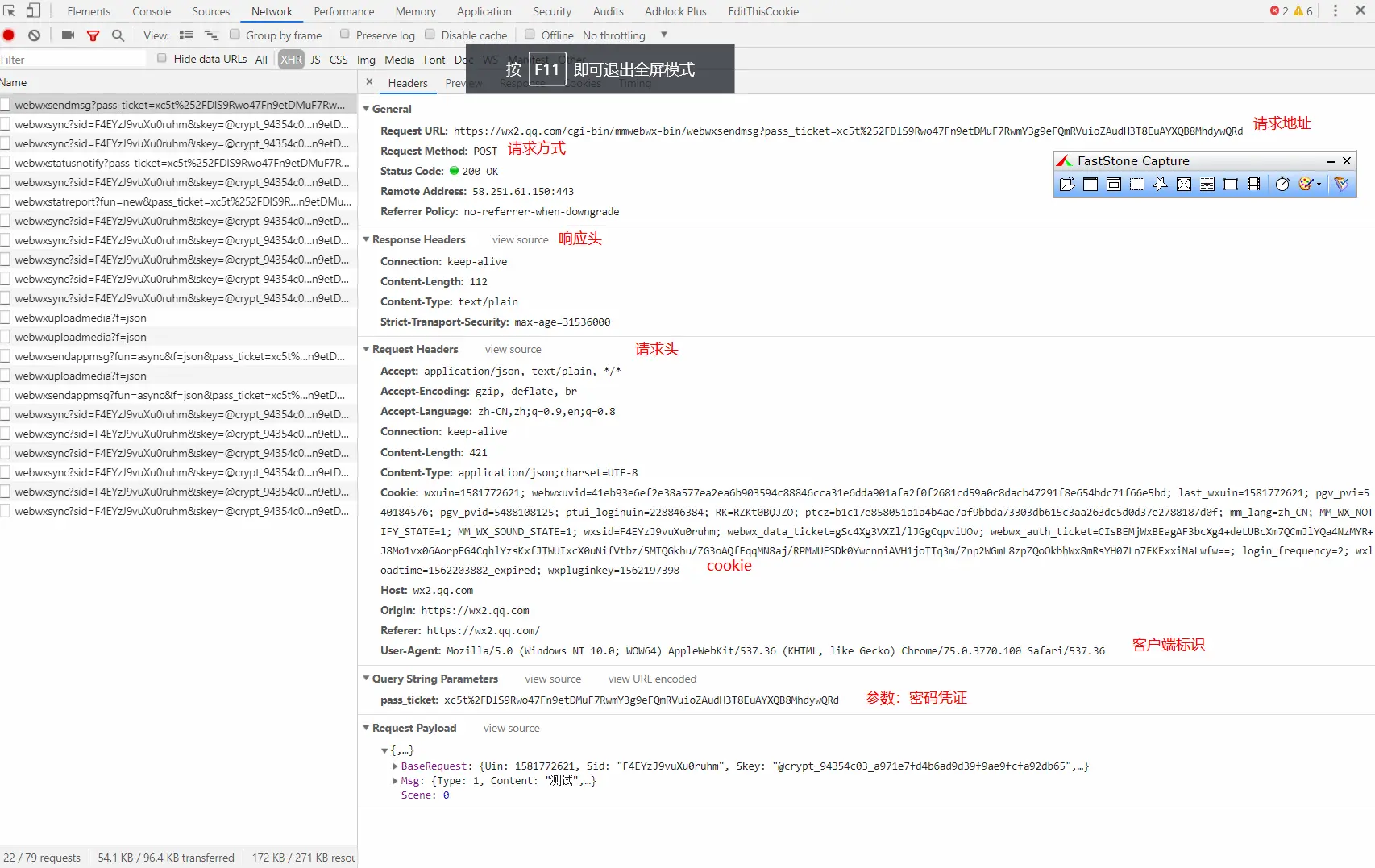Tick checkbox beside first webwxuploadmedia request
1375x868 pixels.
[x=6, y=318]
